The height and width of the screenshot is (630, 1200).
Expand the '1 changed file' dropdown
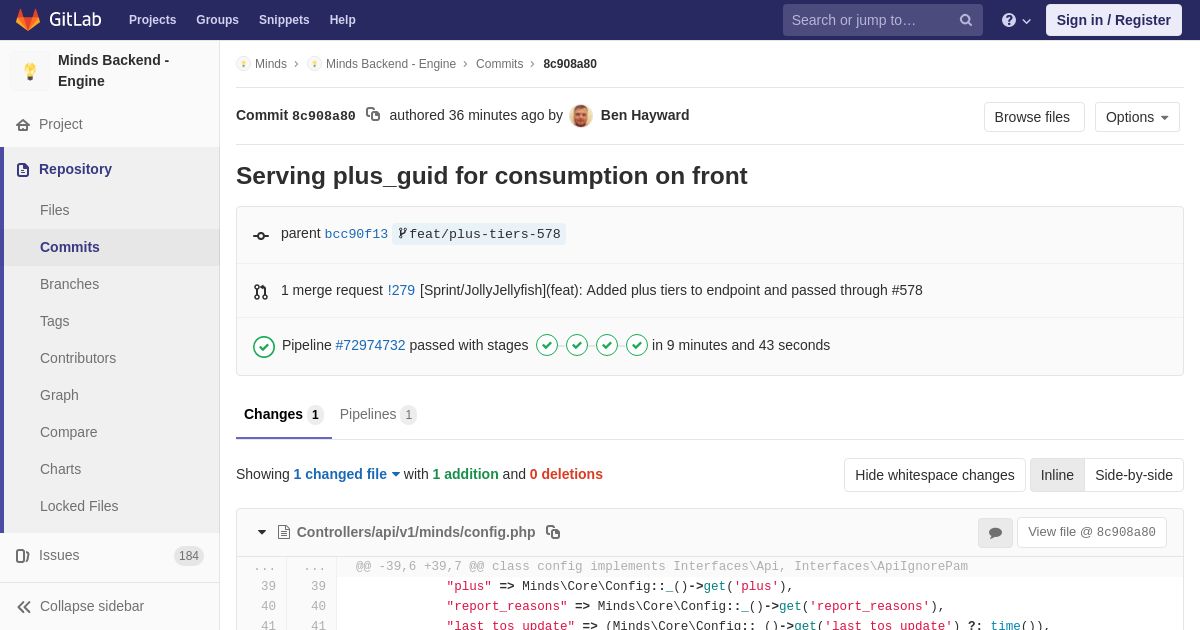pyautogui.click(x=347, y=474)
